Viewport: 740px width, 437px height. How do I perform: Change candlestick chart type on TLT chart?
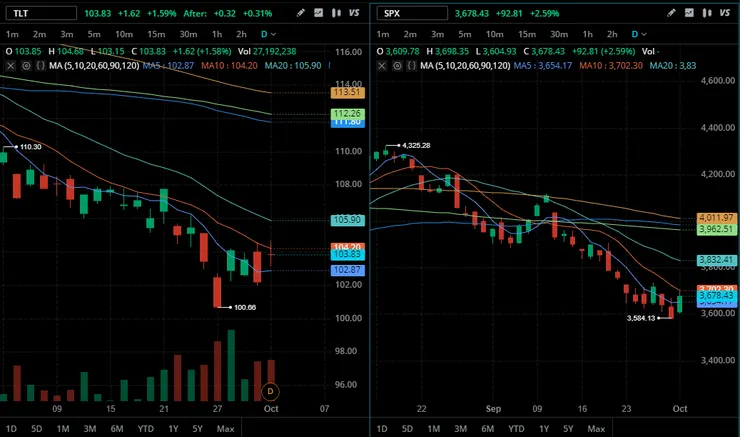point(336,13)
